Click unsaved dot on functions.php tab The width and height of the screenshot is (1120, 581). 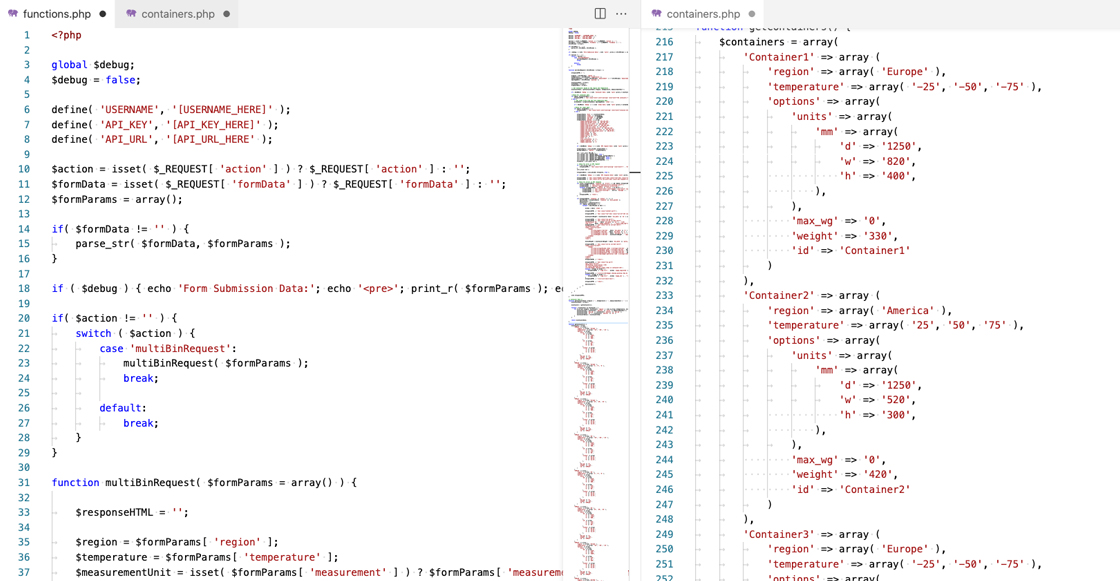pyautogui.click(x=103, y=14)
